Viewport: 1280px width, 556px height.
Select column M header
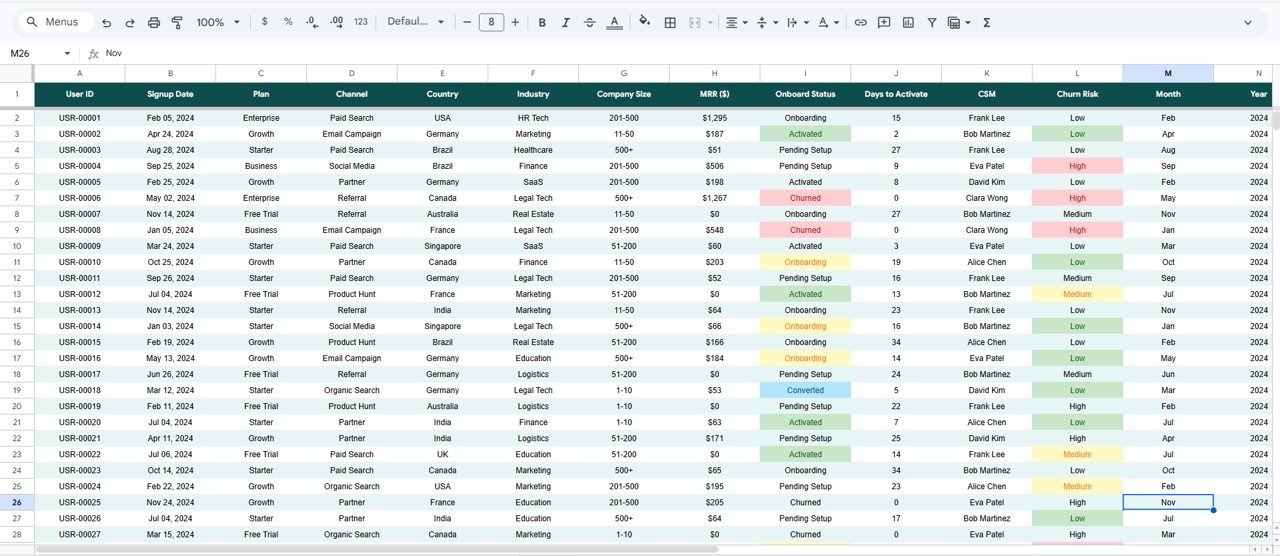(1168, 73)
